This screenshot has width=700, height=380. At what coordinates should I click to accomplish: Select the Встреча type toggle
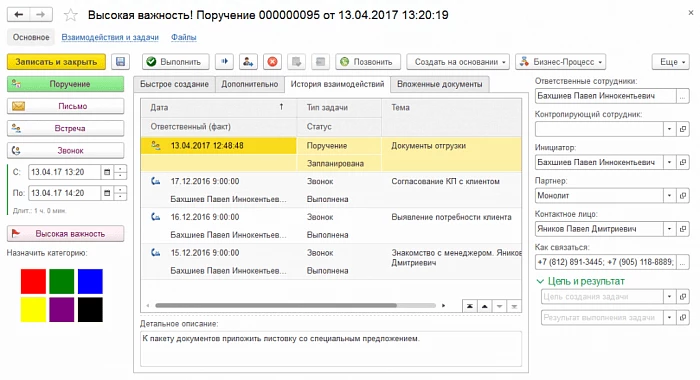(x=66, y=128)
